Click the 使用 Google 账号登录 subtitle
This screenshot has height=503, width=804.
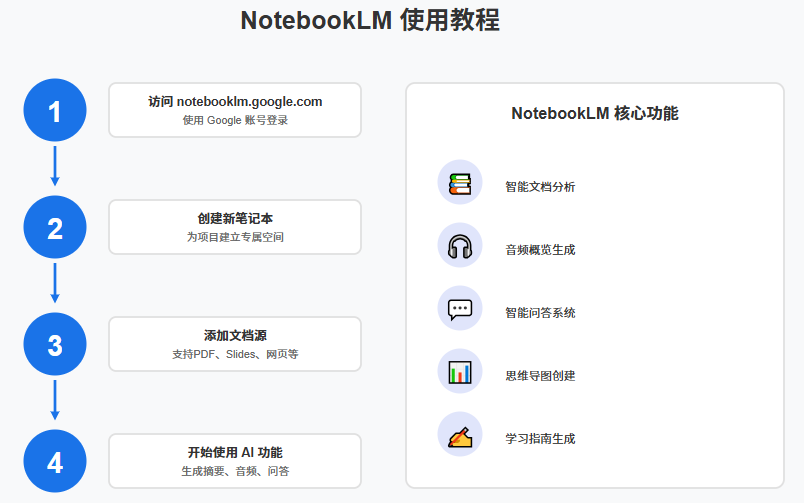click(235, 120)
